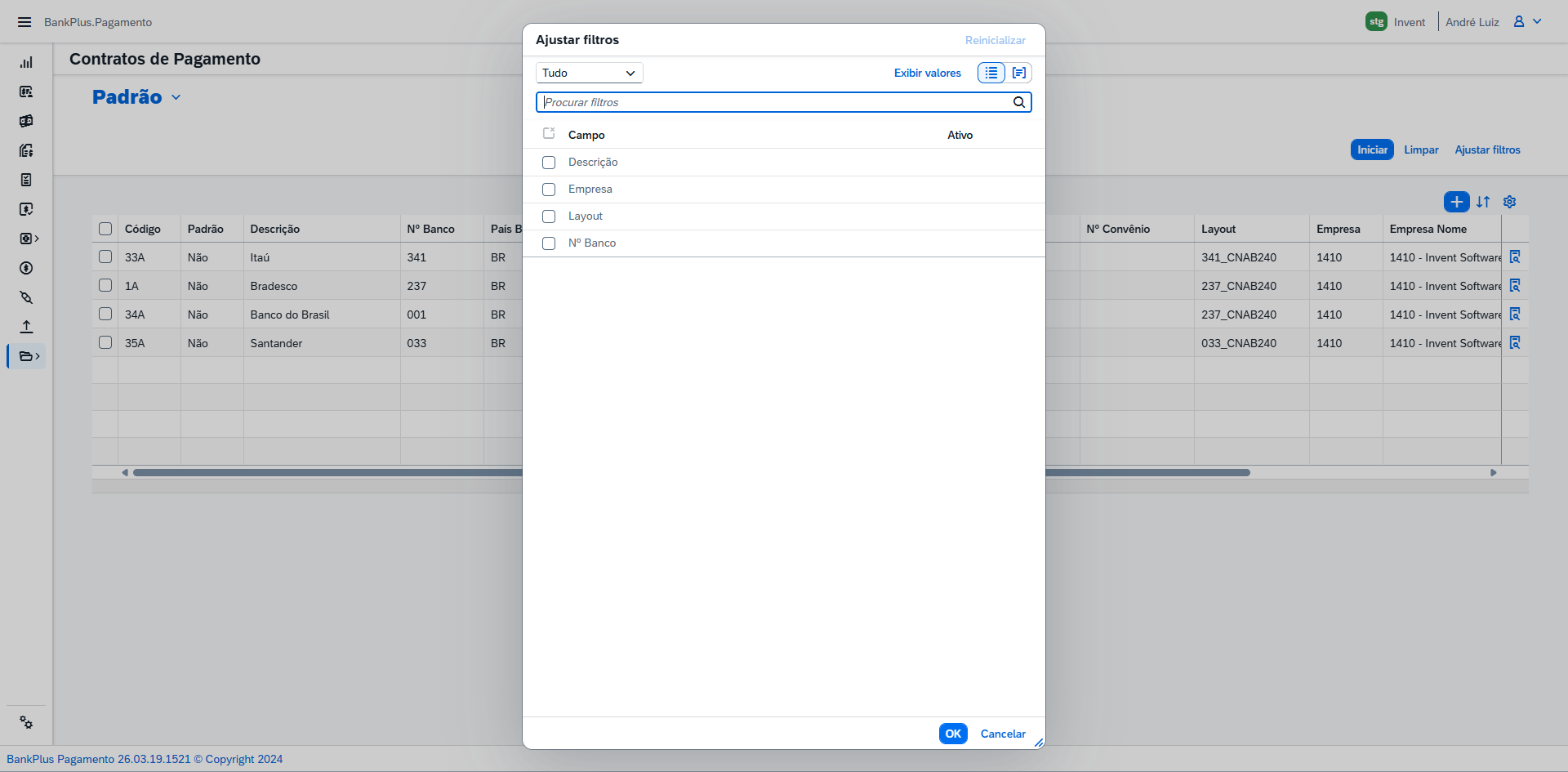Click Cancelar in the filter dialog
1568x772 pixels.
pyautogui.click(x=1003, y=734)
